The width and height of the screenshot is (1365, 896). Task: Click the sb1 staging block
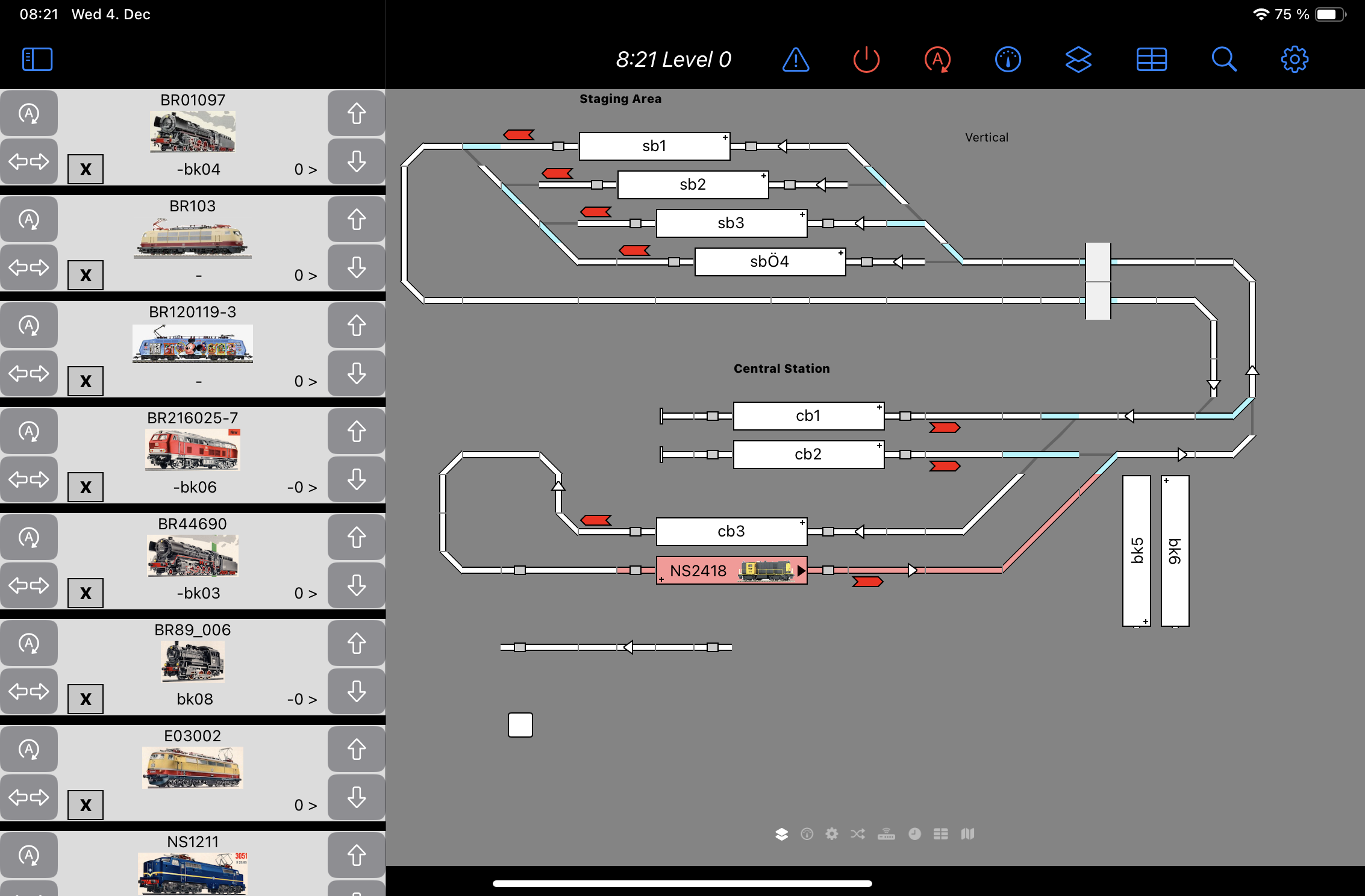(654, 146)
